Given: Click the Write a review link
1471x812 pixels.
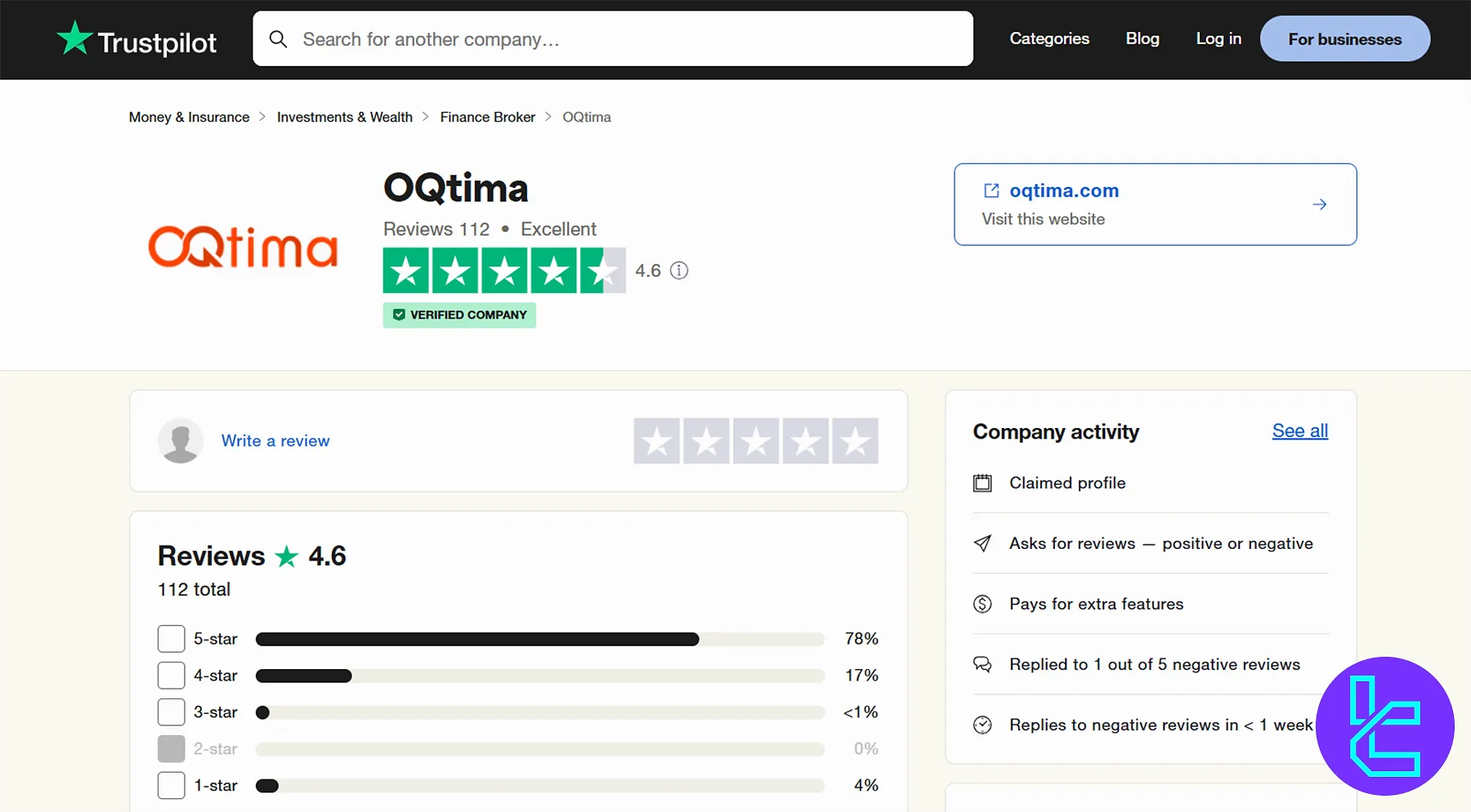Looking at the screenshot, I should [275, 441].
